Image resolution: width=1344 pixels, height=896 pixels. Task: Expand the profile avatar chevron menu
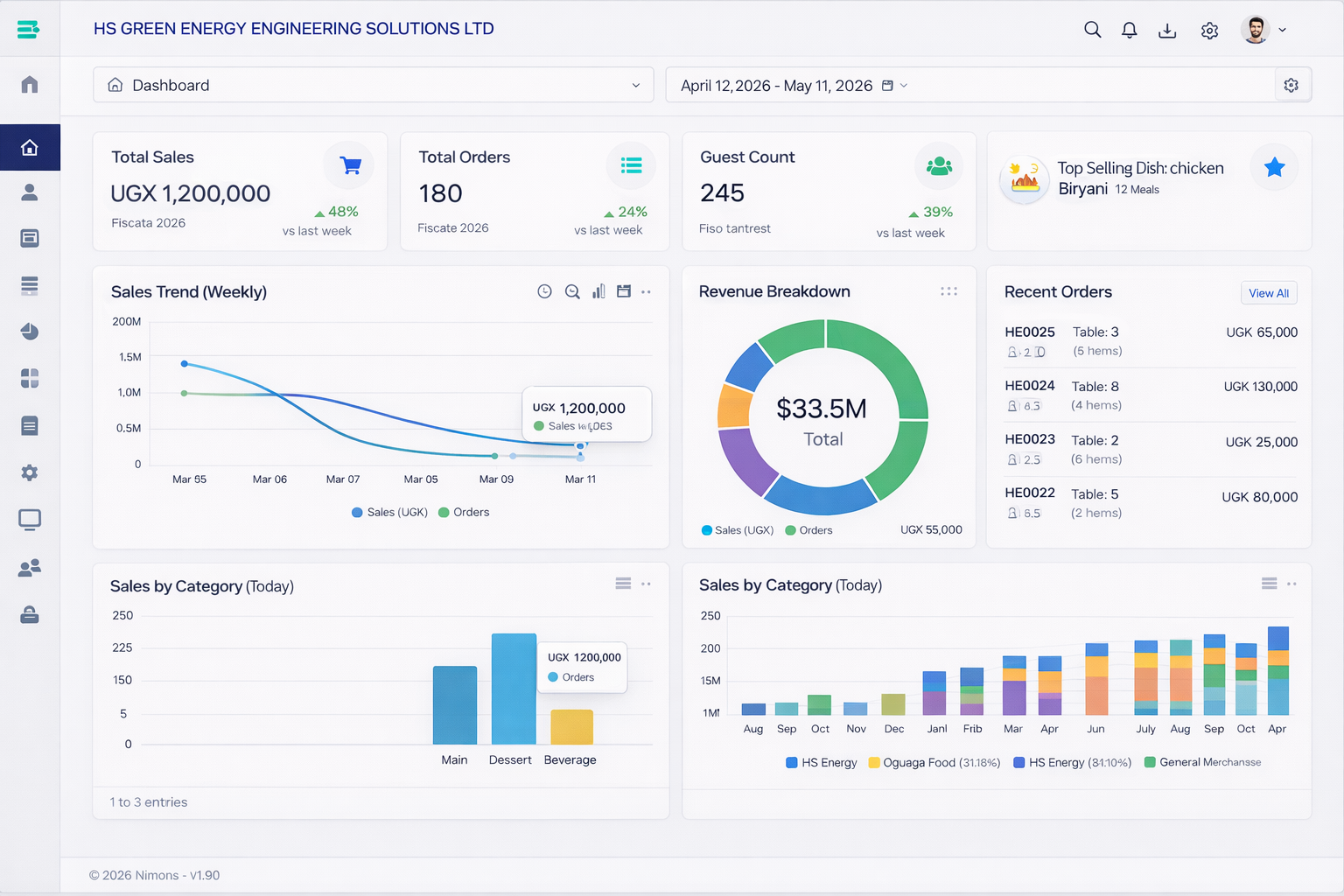point(1282,29)
